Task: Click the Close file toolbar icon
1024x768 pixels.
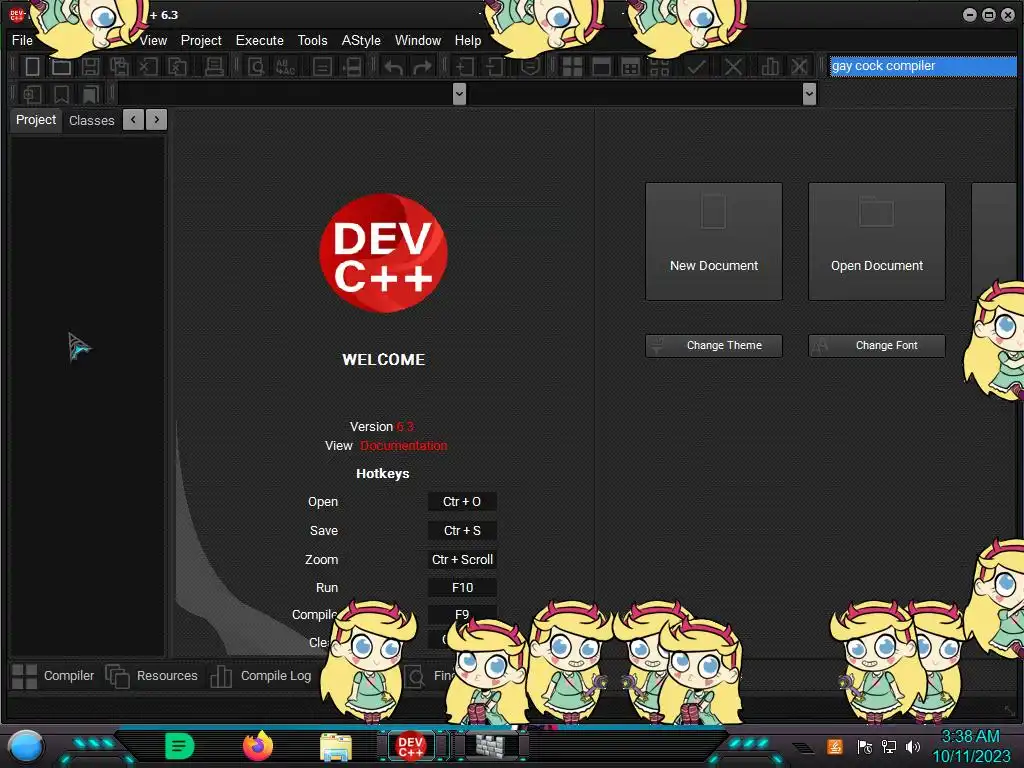Action: click(148, 66)
